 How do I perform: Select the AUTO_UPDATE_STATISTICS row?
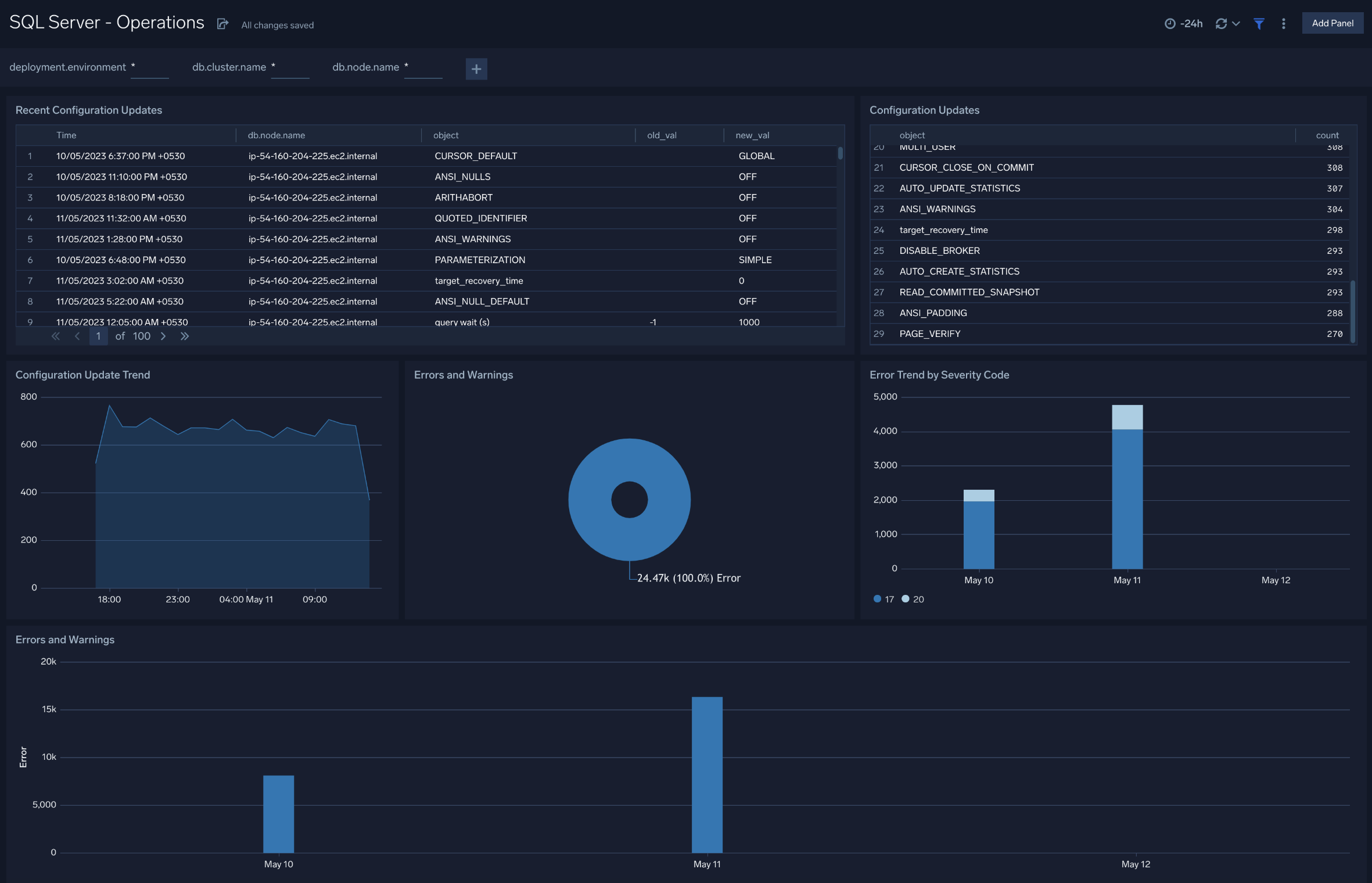[1109, 189]
